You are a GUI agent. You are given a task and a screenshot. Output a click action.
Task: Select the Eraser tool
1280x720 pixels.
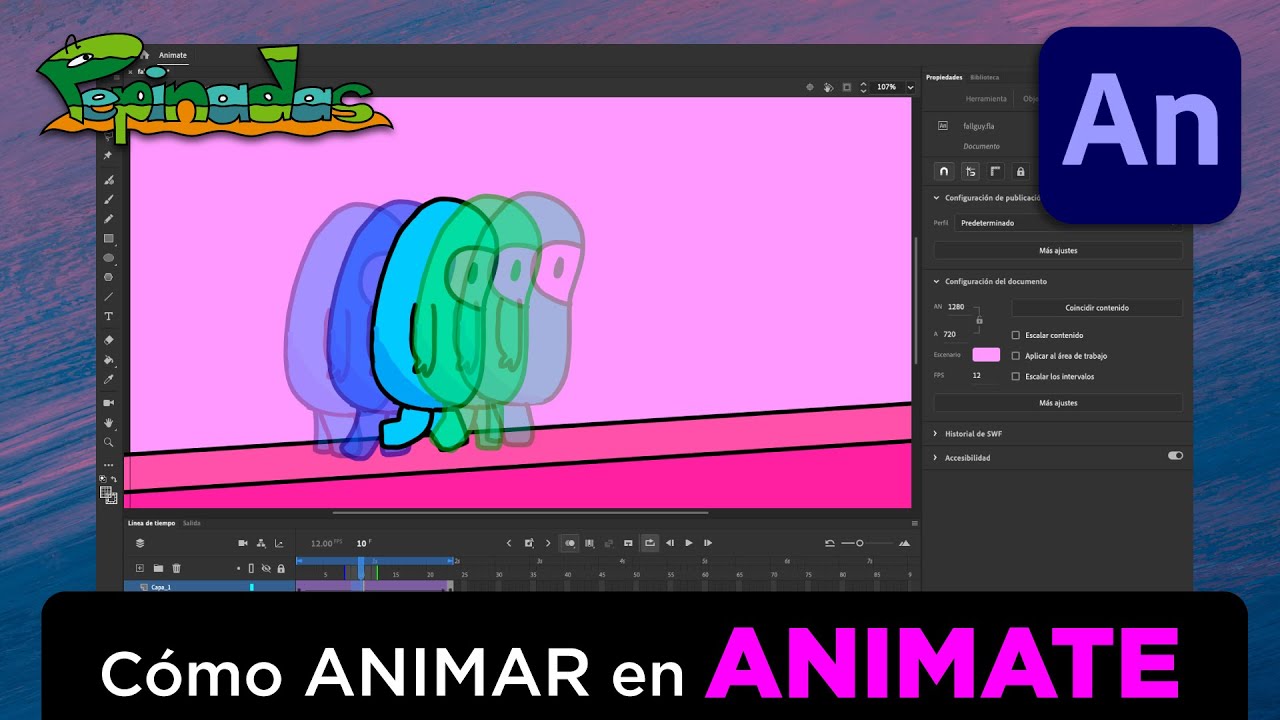tap(109, 340)
